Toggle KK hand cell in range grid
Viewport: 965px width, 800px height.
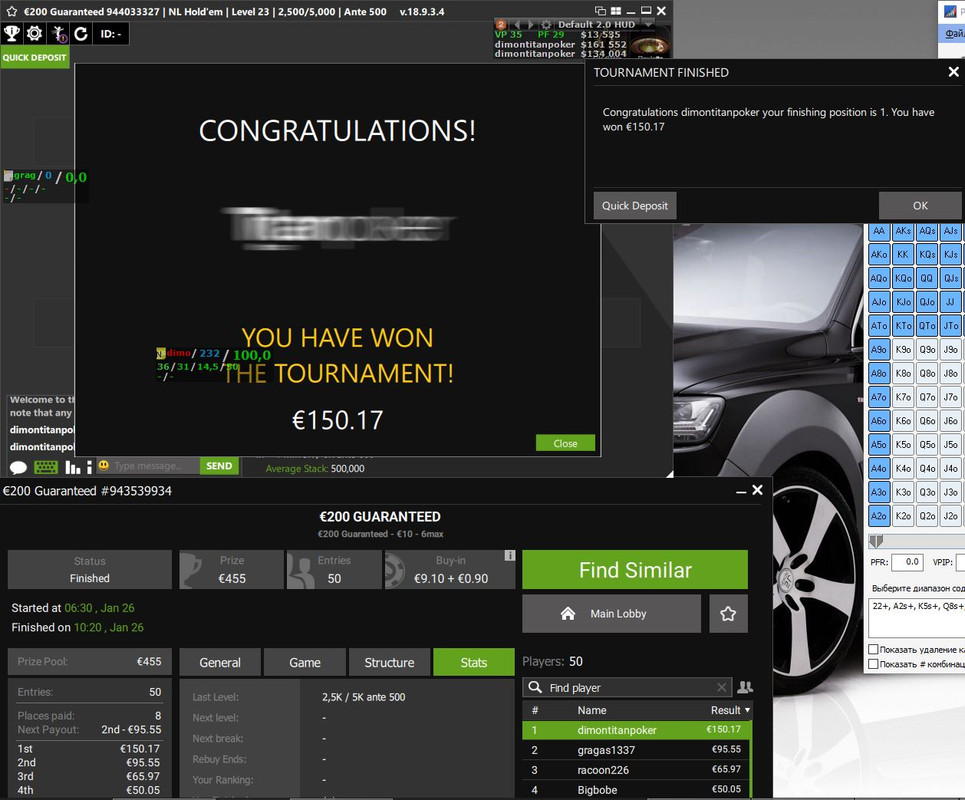click(903, 254)
